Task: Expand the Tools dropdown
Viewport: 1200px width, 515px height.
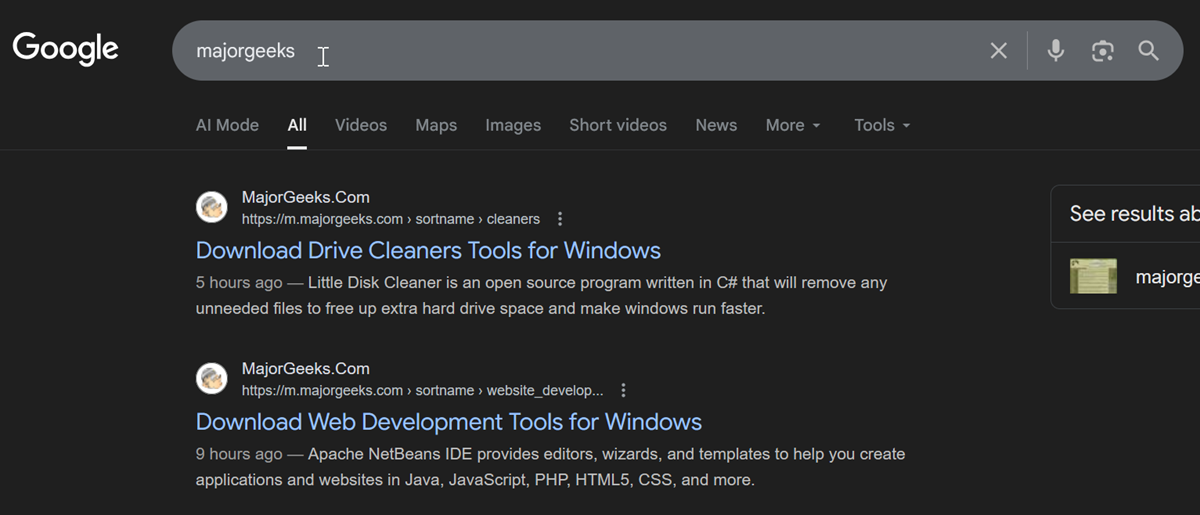Action: pos(882,125)
